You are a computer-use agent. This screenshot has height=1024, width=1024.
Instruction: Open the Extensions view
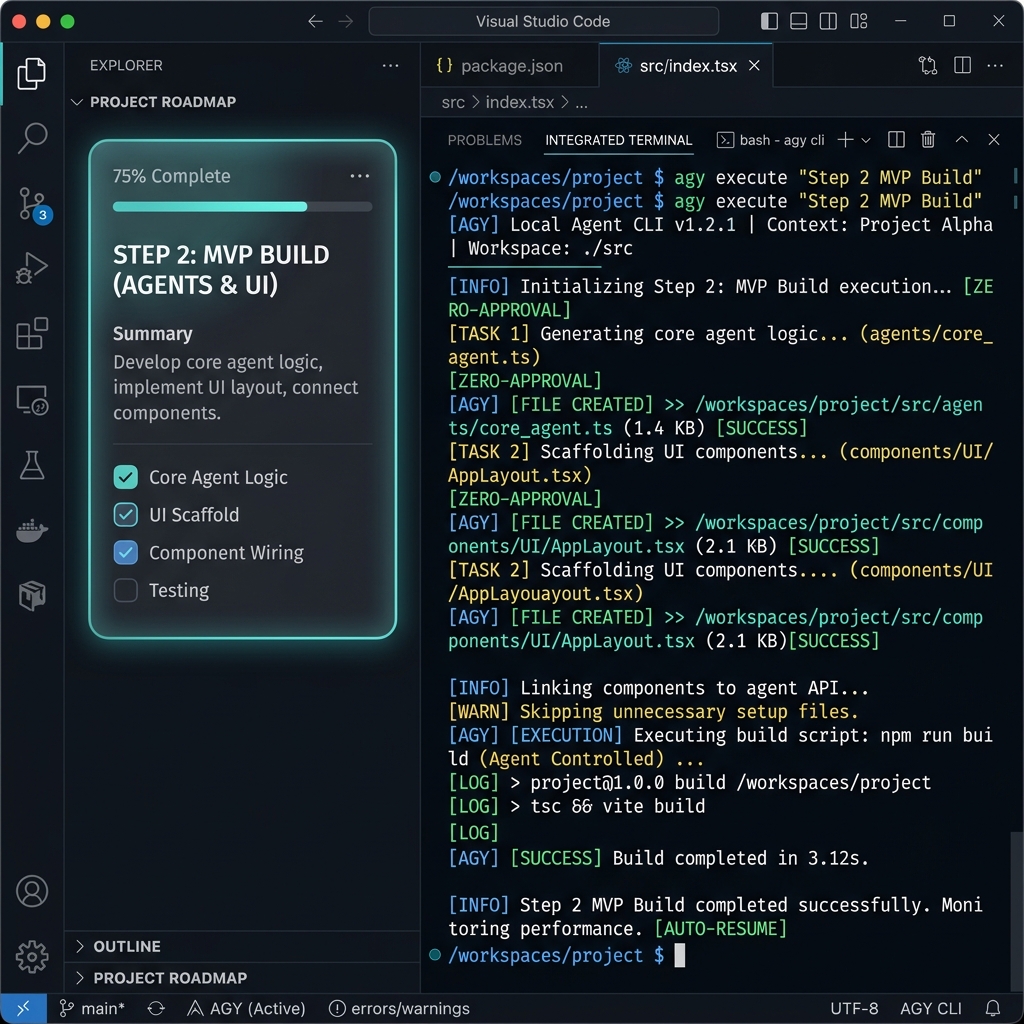tap(31, 333)
